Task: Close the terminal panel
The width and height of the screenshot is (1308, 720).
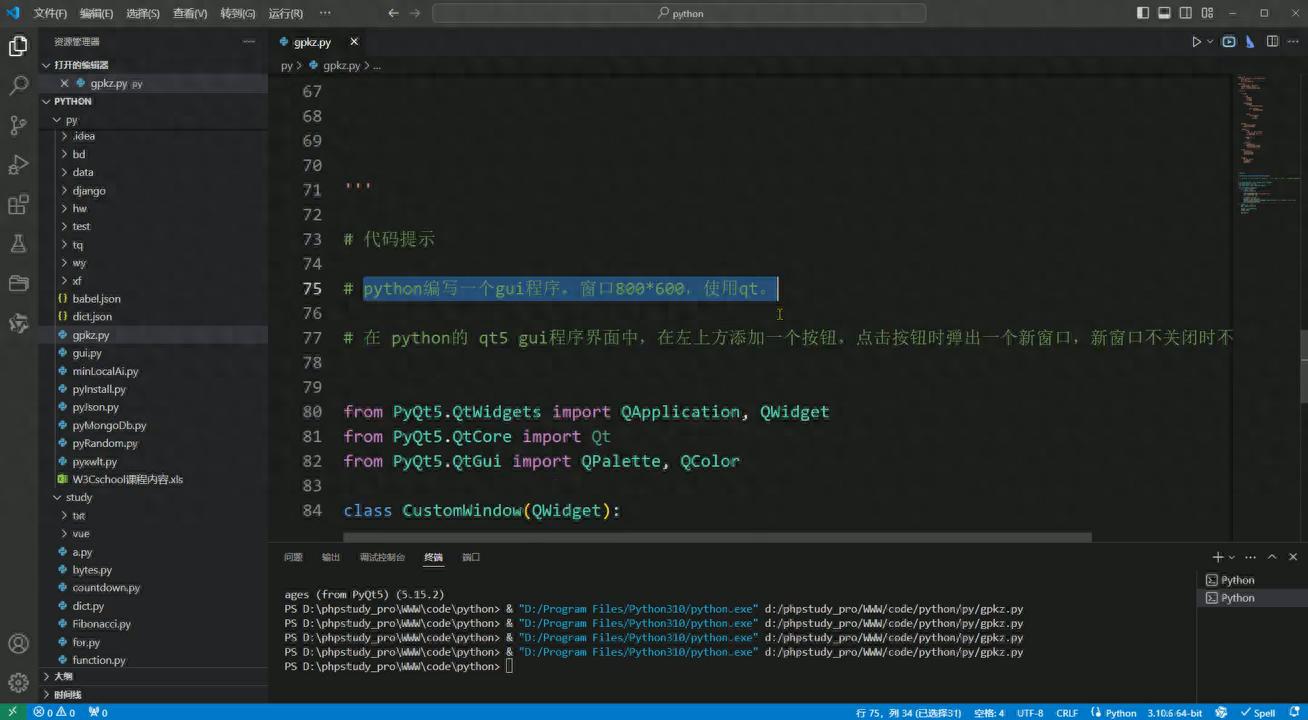Action: point(1293,557)
